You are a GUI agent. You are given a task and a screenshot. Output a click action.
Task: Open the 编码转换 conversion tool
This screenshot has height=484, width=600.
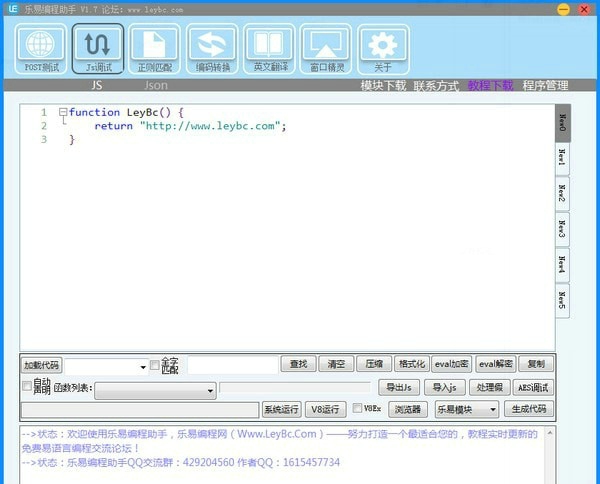[212, 50]
